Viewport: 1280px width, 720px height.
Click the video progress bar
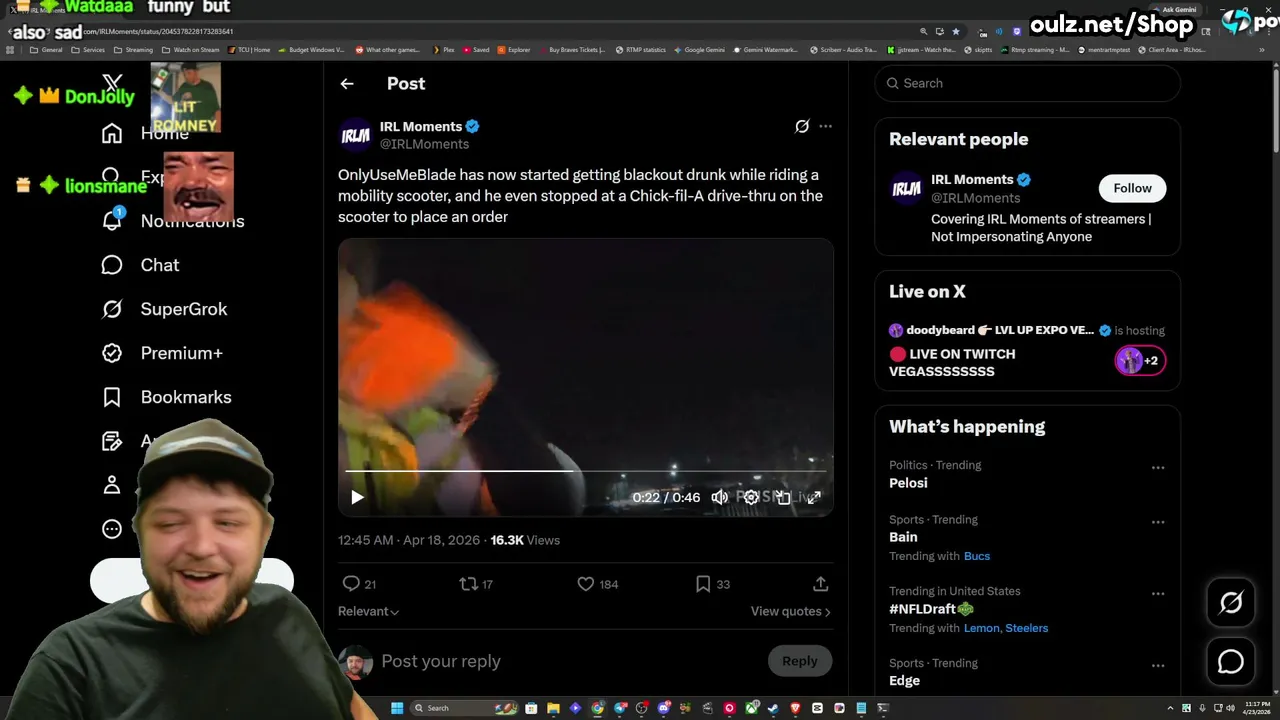click(x=585, y=470)
